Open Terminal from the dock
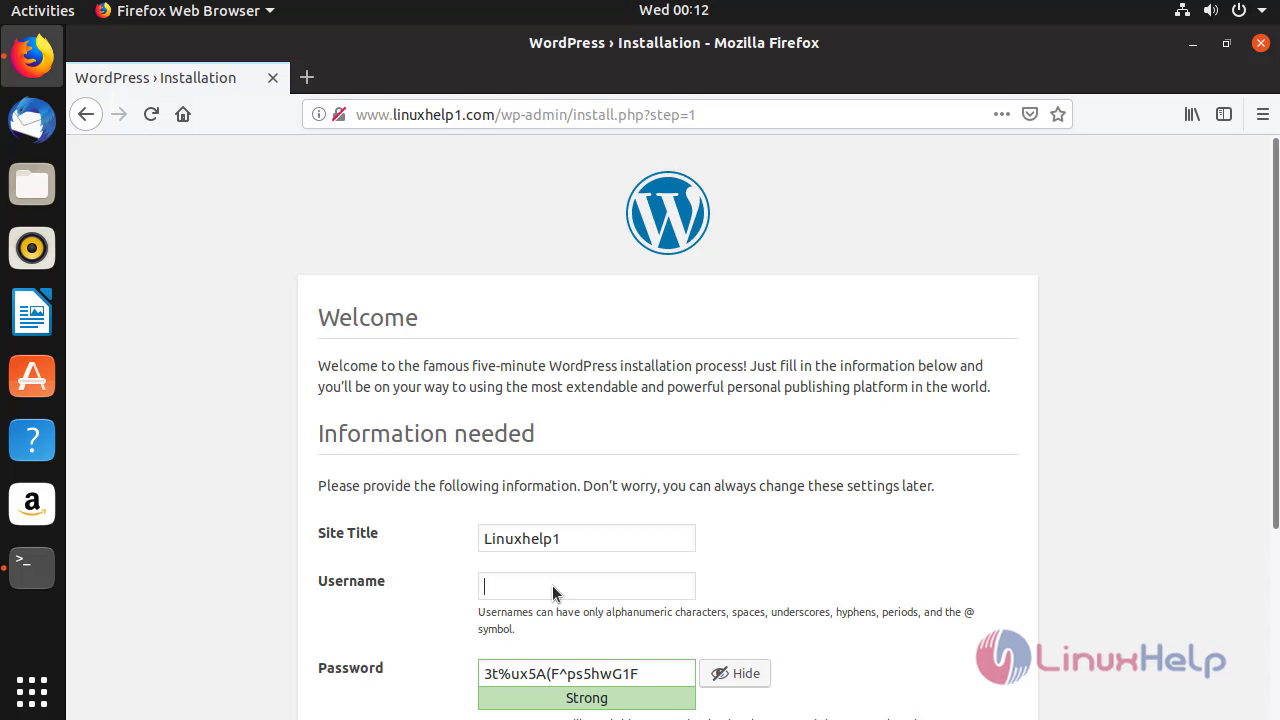The image size is (1280, 720). click(x=32, y=568)
